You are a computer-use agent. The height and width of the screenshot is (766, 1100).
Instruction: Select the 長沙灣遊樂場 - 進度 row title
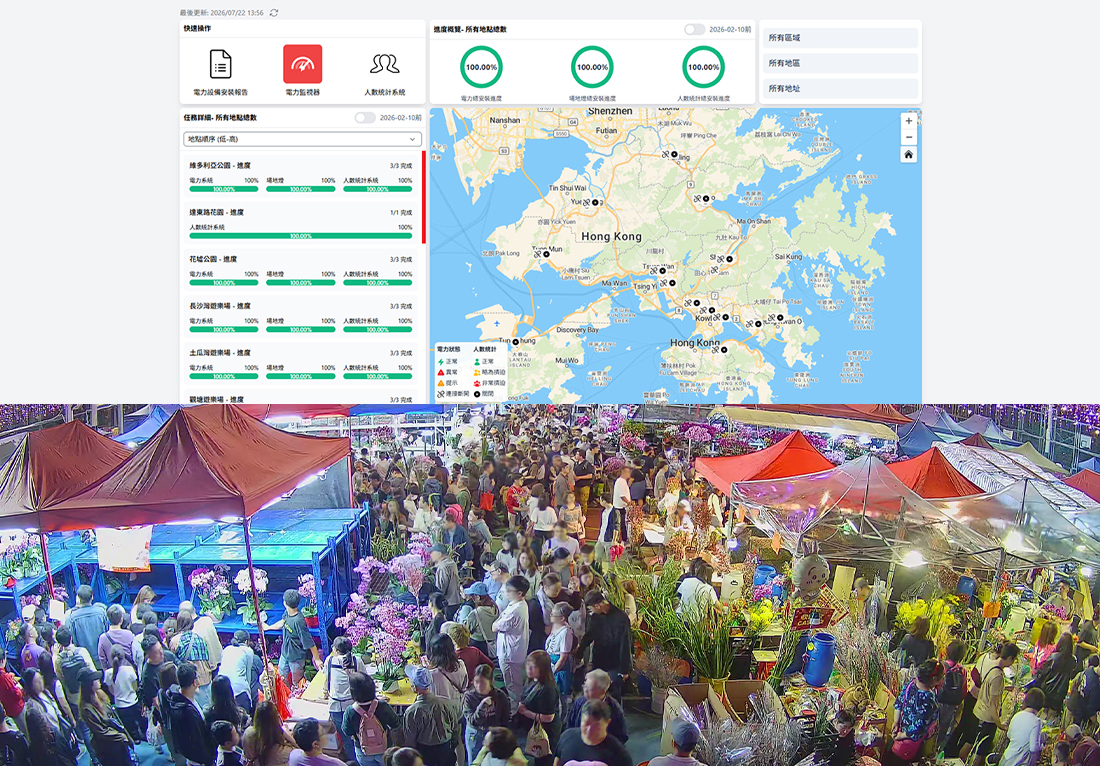(220, 307)
